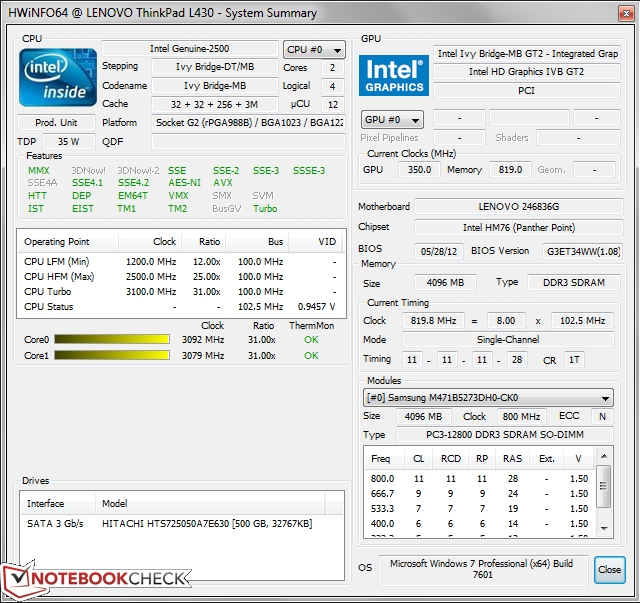Click the BIOS Version G3ET34WW field
The image size is (640, 603).
[583, 251]
